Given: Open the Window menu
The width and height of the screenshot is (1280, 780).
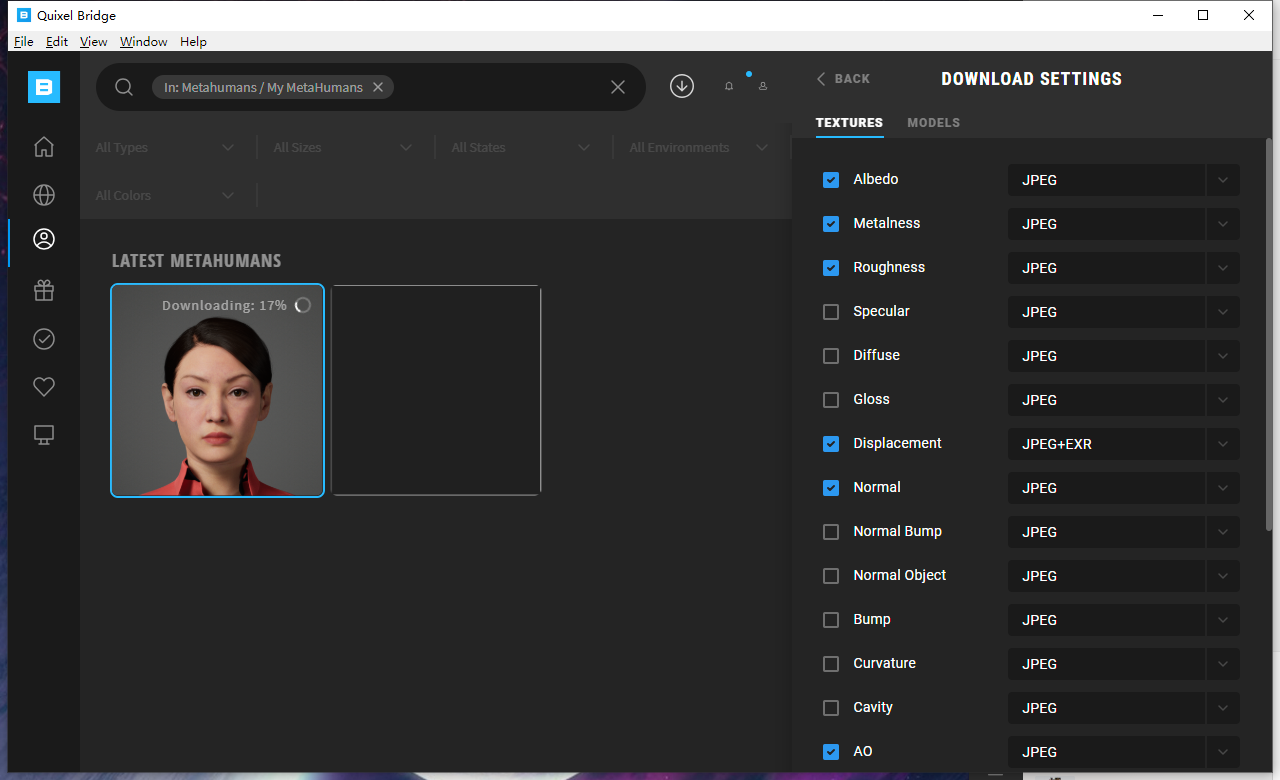Looking at the screenshot, I should click(144, 42).
